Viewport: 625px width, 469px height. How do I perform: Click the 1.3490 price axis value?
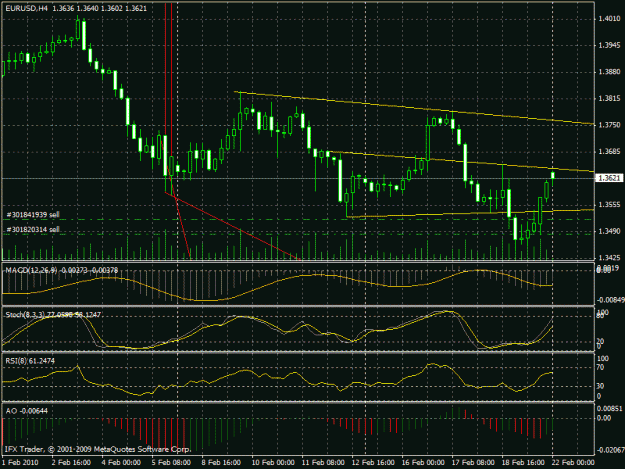tap(609, 231)
